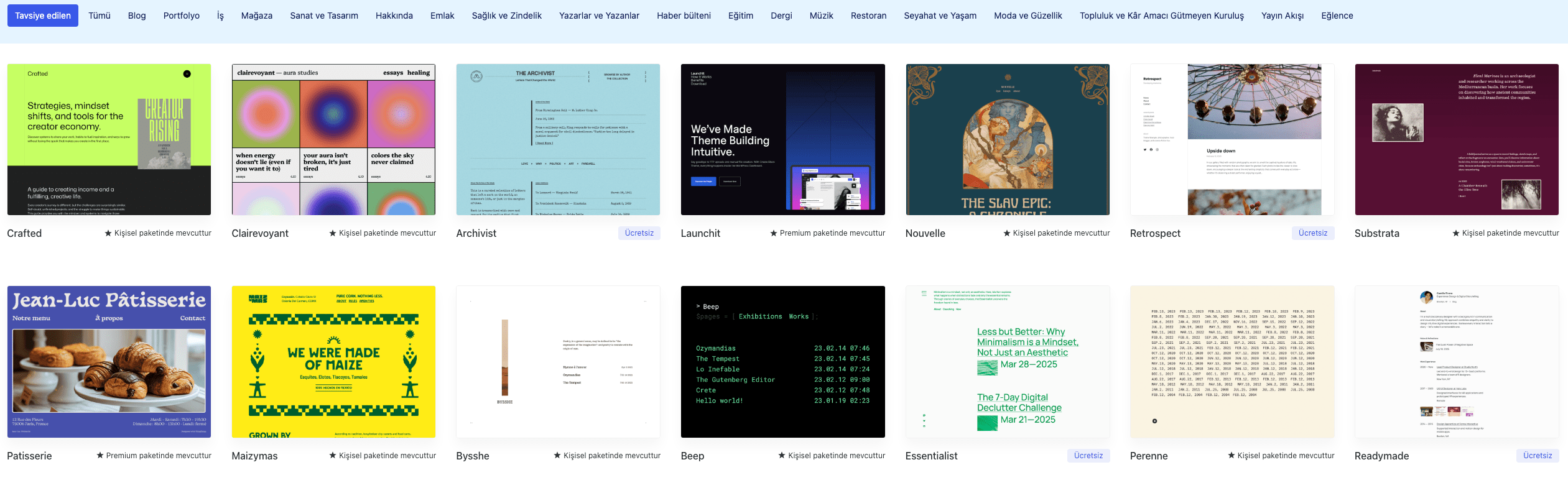This screenshot has width=1568, height=498.
Task: Open the Crafted theme thumbnail
Action: click(109, 139)
